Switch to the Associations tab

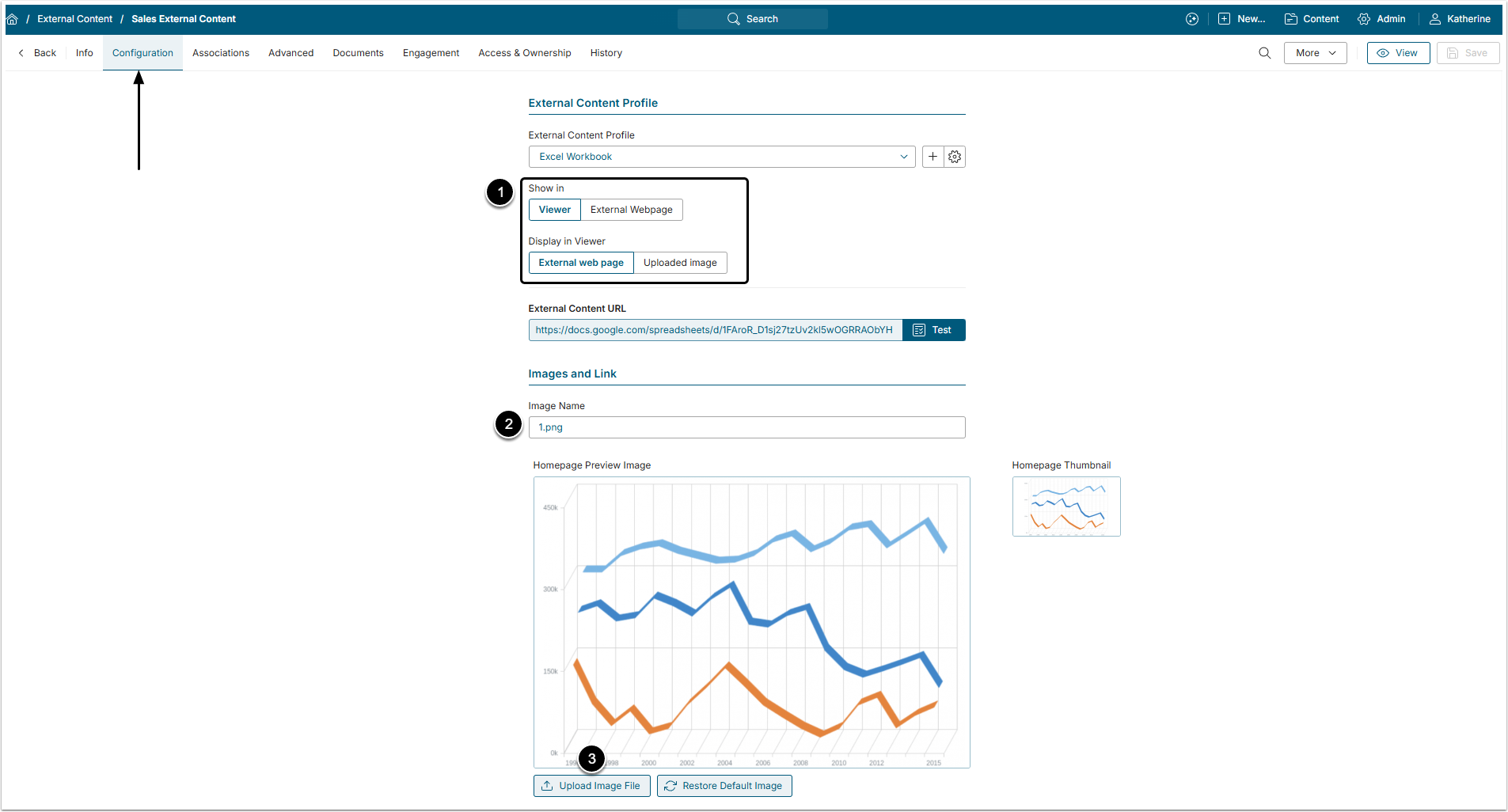[x=221, y=53]
